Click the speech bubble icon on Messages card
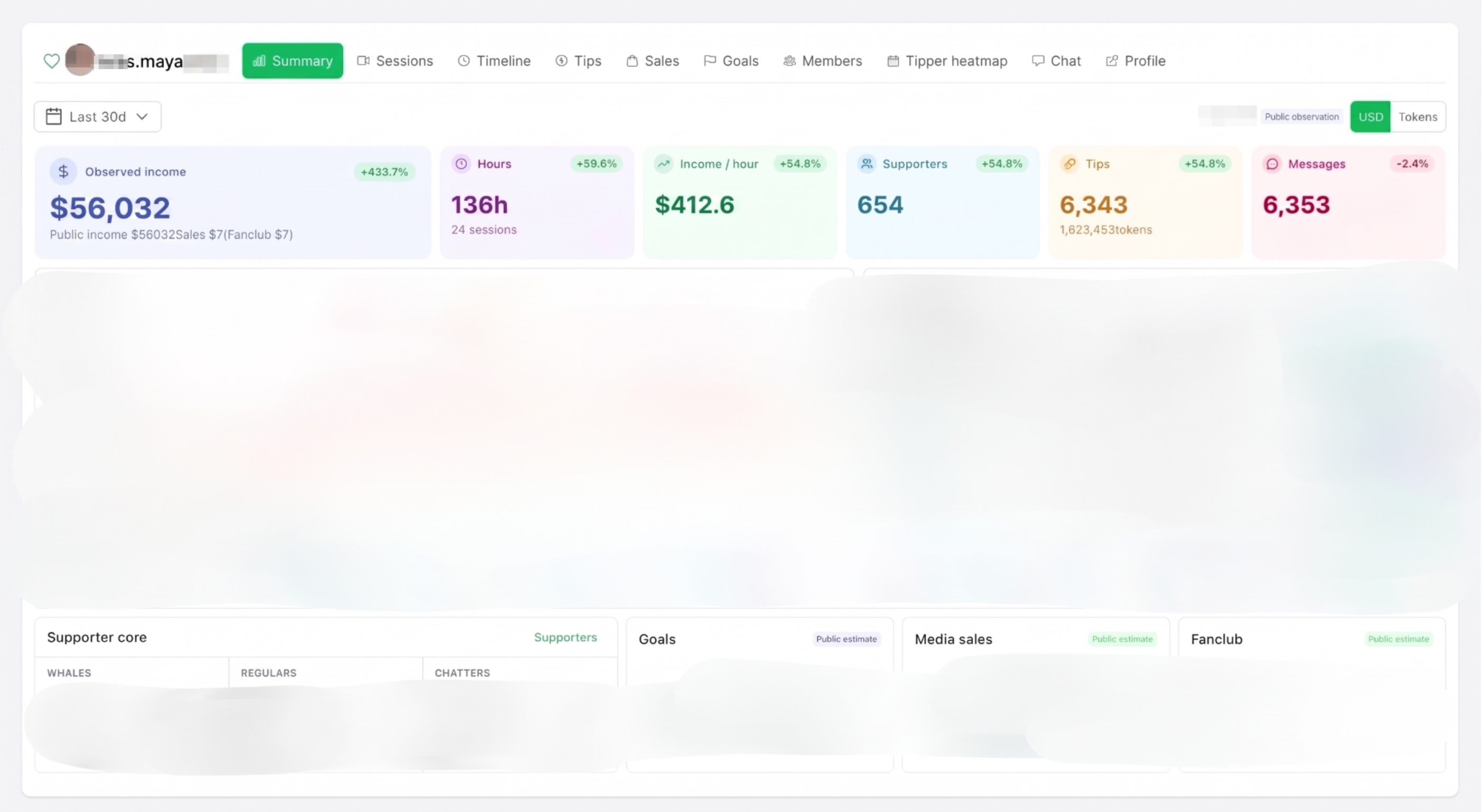 click(1272, 164)
